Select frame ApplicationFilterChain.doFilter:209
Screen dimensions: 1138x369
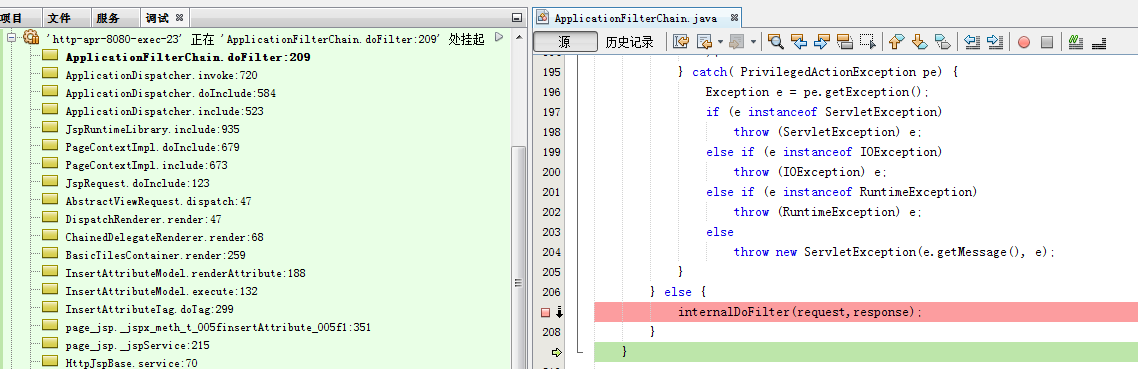pyautogui.click(x=188, y=57)
